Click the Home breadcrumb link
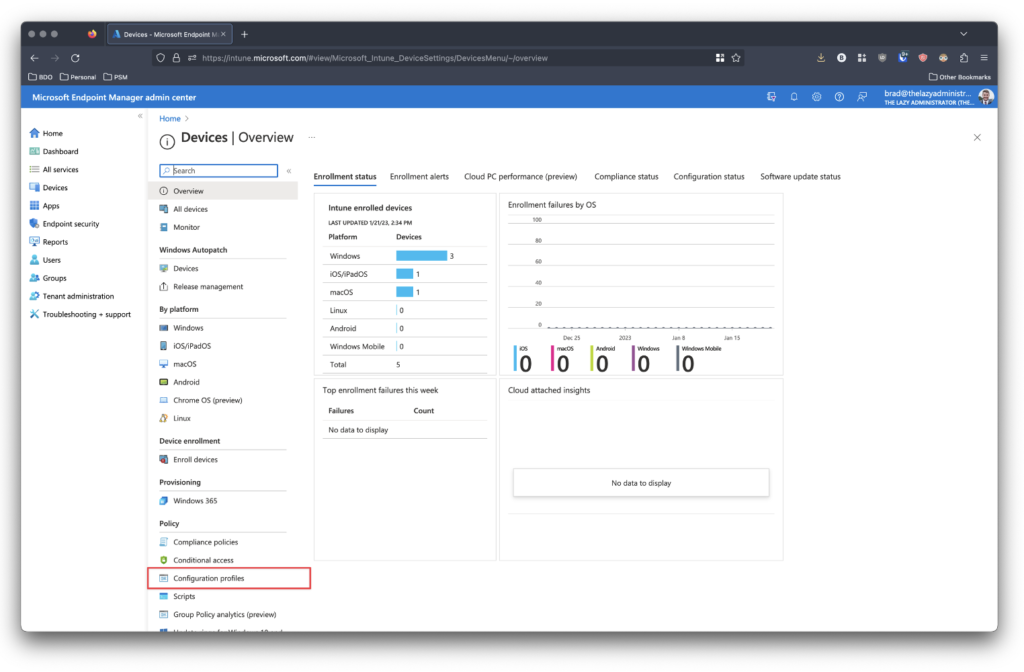 [x=170, y=119]
